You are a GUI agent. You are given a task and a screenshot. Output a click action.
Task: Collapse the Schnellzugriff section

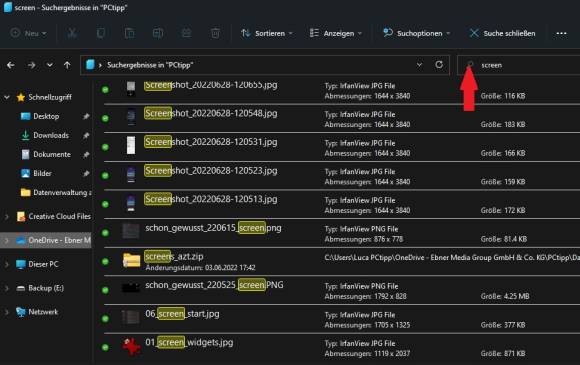(x=7, y=97)
